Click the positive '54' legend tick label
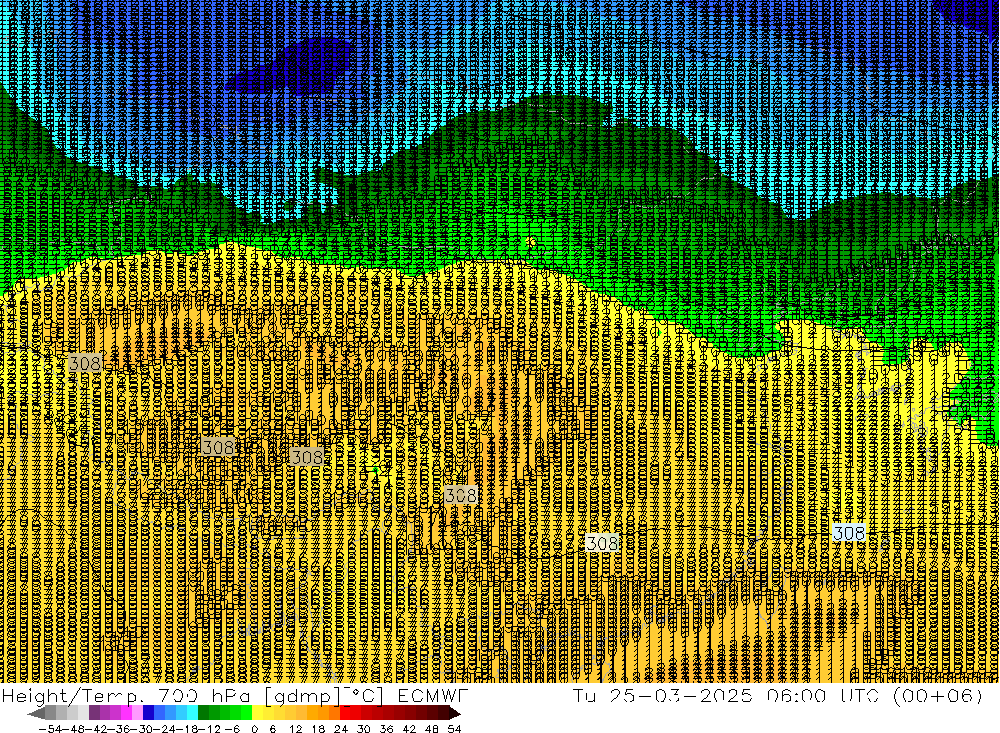This screenshot has height=733, width=1000. tap(455, 729)
